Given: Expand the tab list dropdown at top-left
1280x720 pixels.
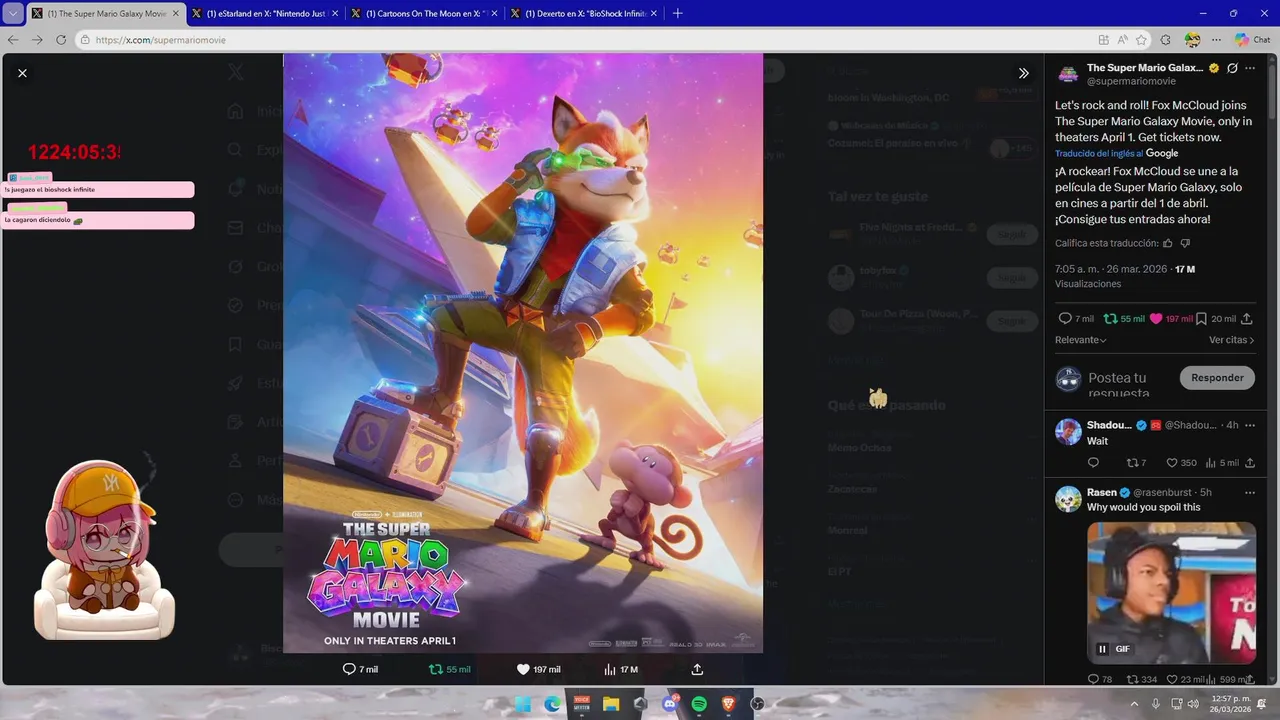Looking at the screenshot, I should click(x=12, y=13).
